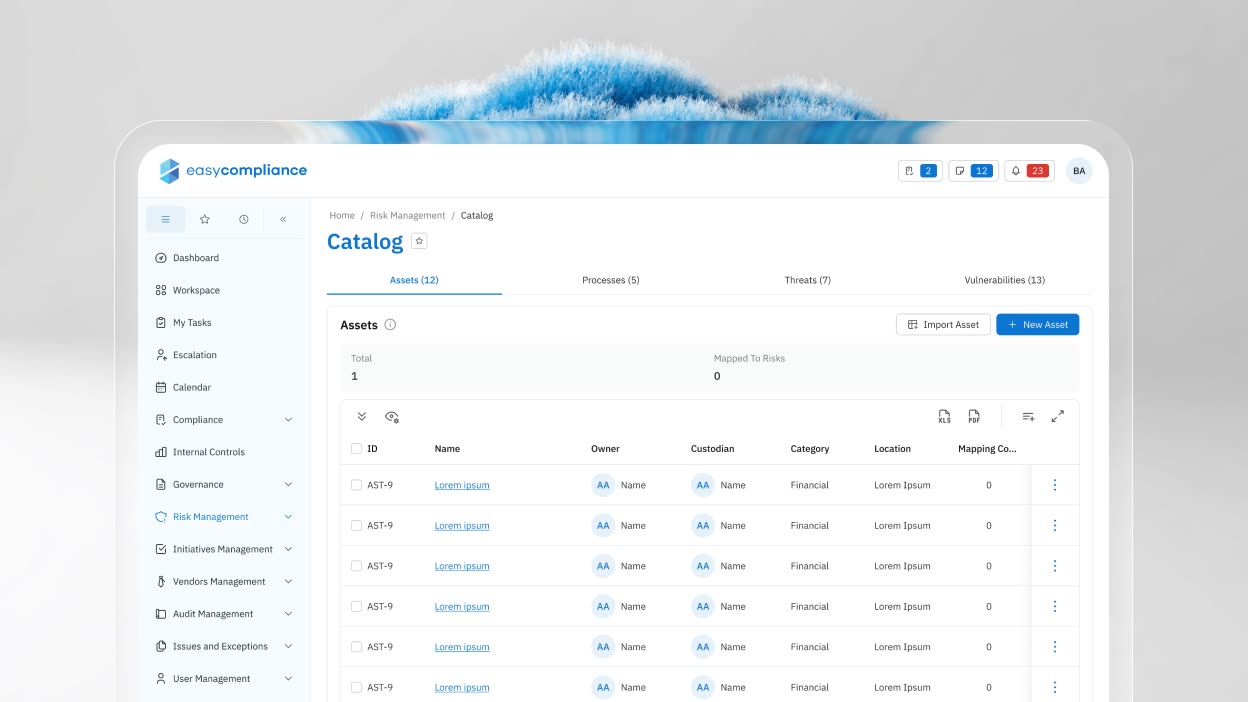Open the BA user avatar menu
Image resolution: width=1248 pixels, height=702 pixels.
tap(1079, 171)
